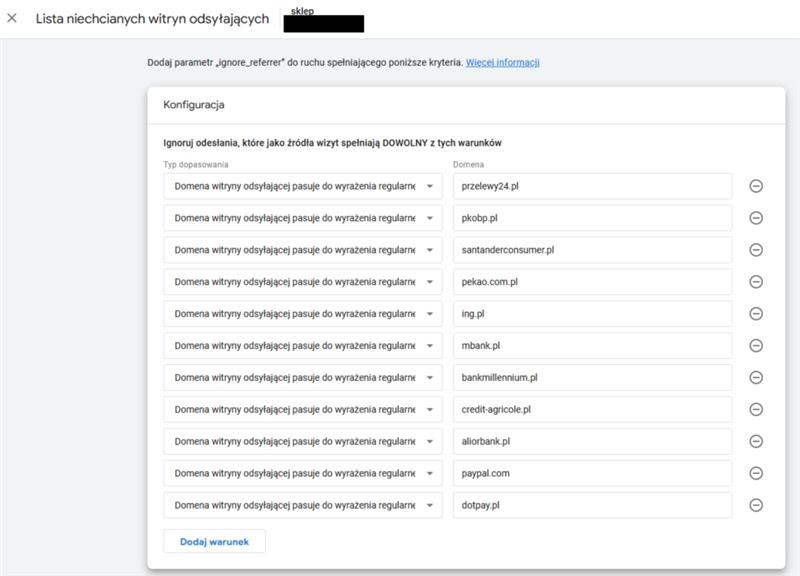This screenshot has height=576, width=800.
Task: Delete the paypal.com condition row
Action: 756,473
